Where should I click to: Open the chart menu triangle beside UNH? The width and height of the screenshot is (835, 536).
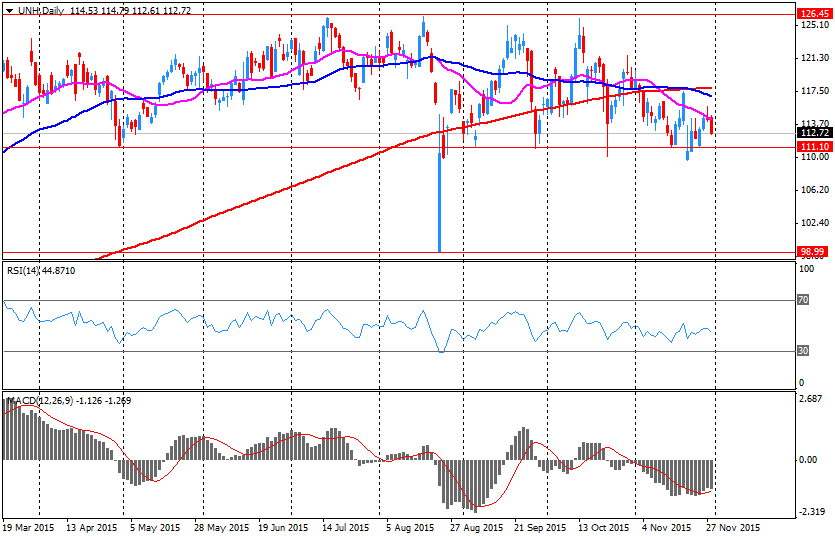click(x=9, y=11)
